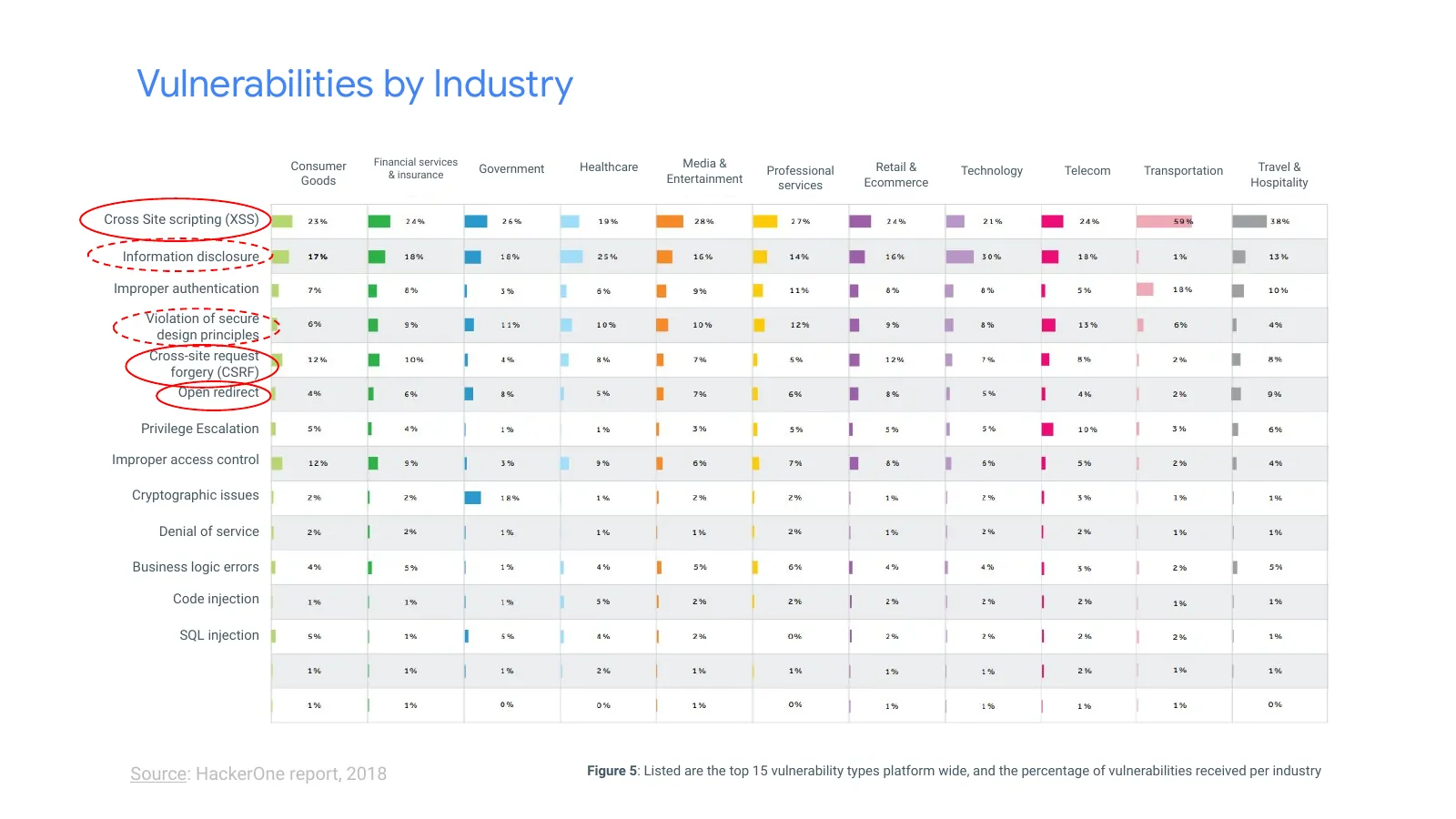Click the Government column header
The height and width of the screenshot is (819, 1456).
point(511,168)
